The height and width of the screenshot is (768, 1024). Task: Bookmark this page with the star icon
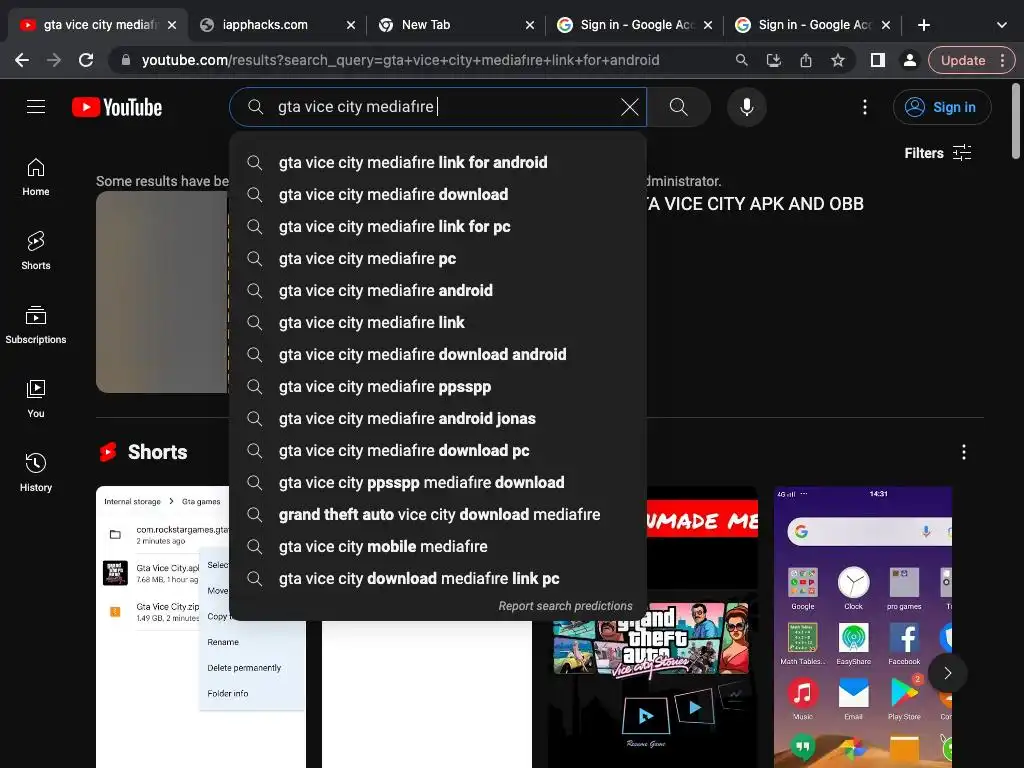tap(838, 60)
